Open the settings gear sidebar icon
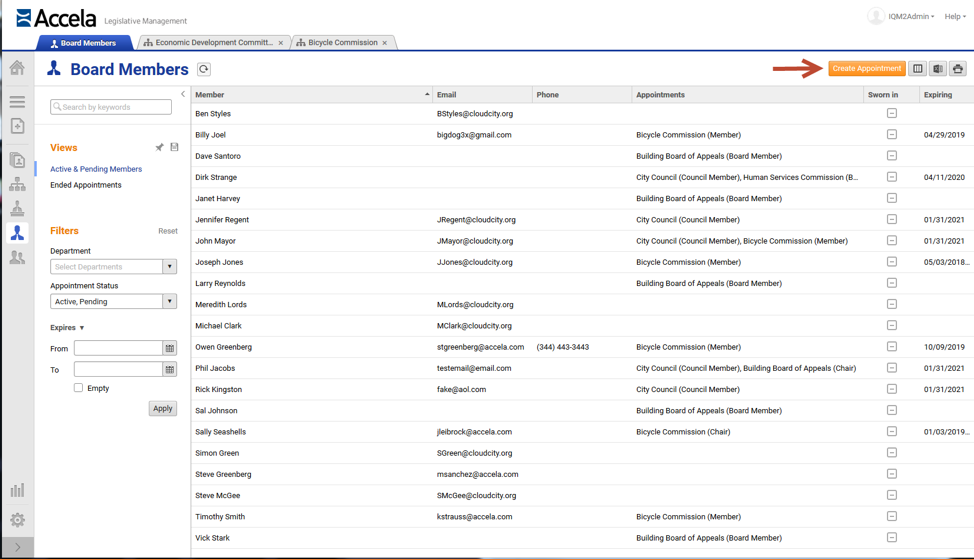This screenshot has width=974, height=560. (17, 520)
